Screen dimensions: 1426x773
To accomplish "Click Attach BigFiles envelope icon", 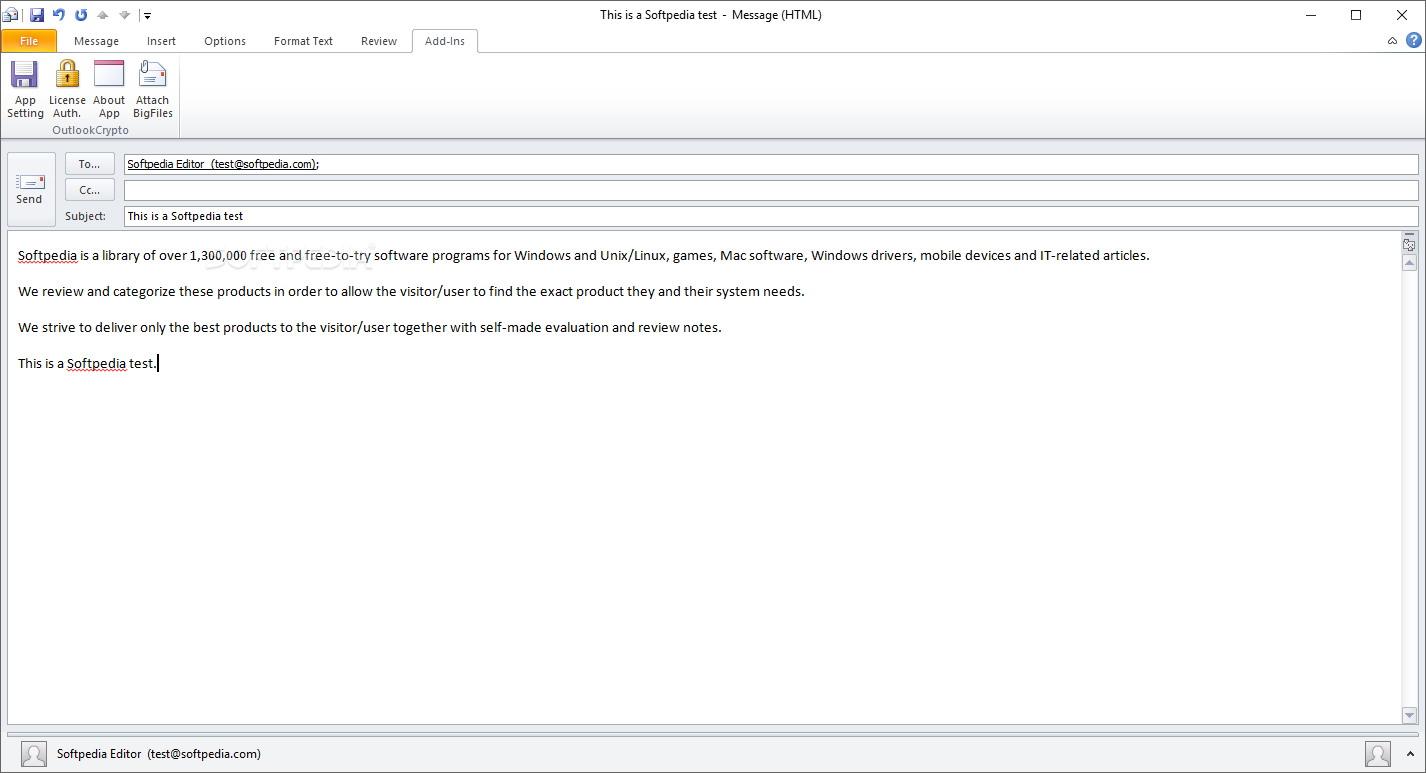I will point(152,74).
